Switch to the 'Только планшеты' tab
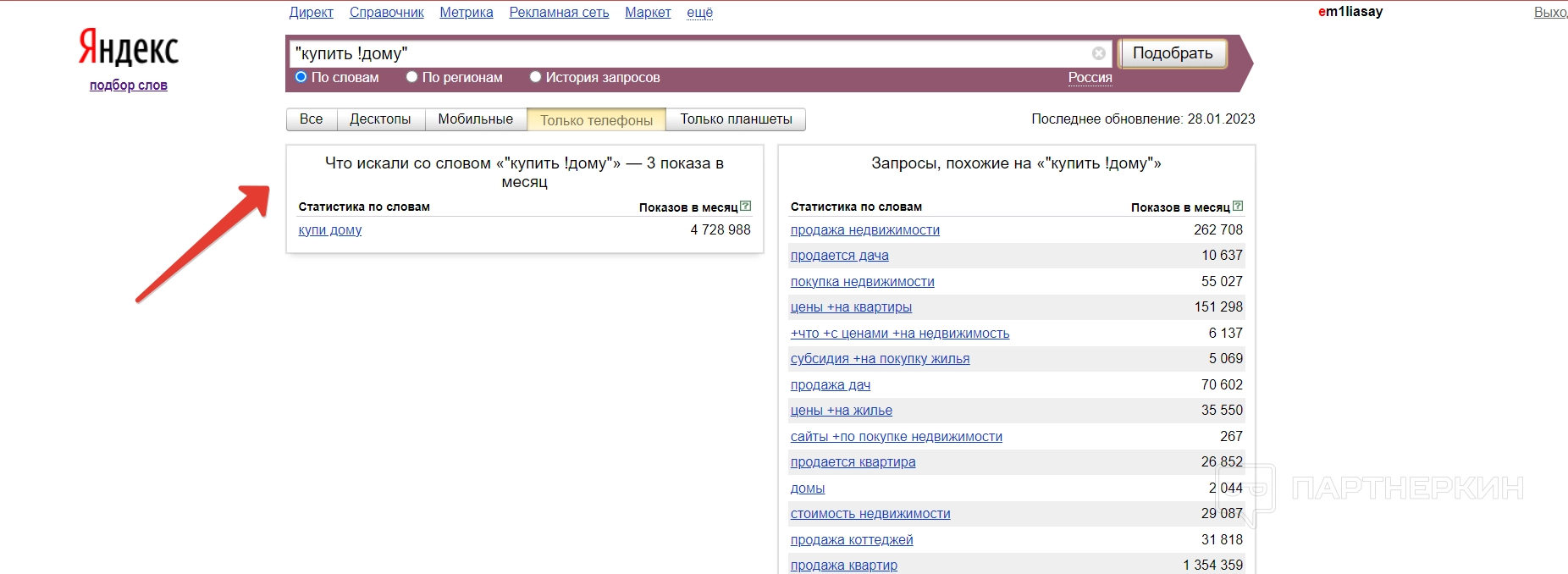 737,119
